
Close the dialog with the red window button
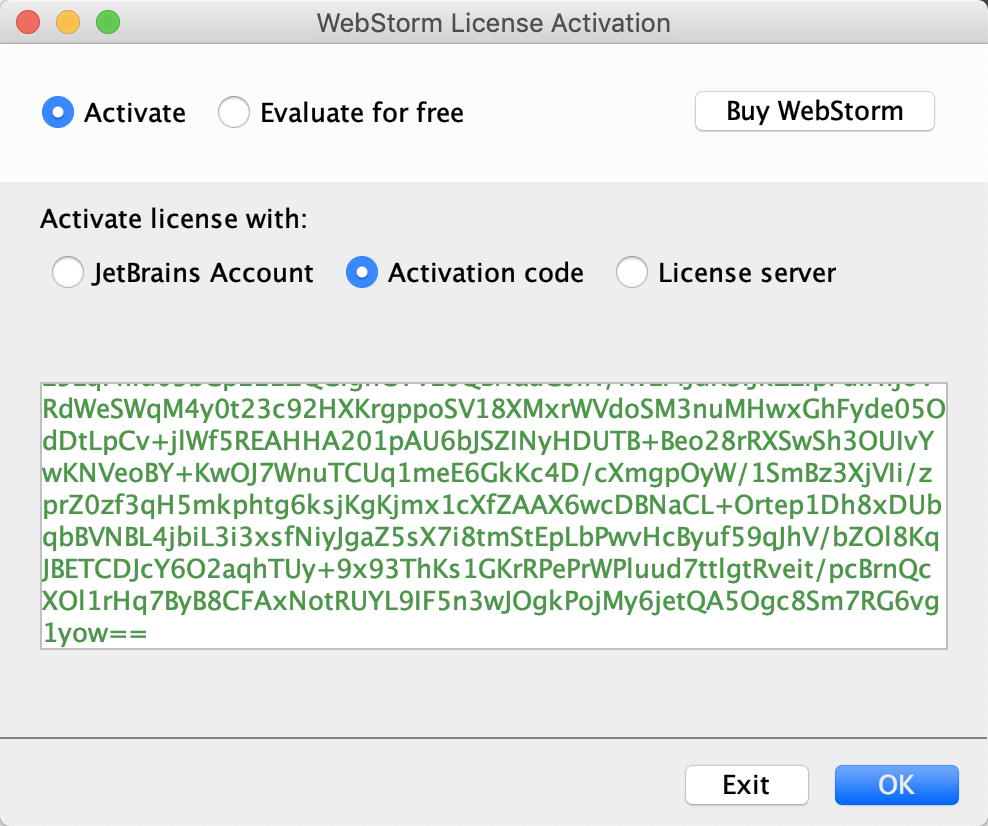28,22
